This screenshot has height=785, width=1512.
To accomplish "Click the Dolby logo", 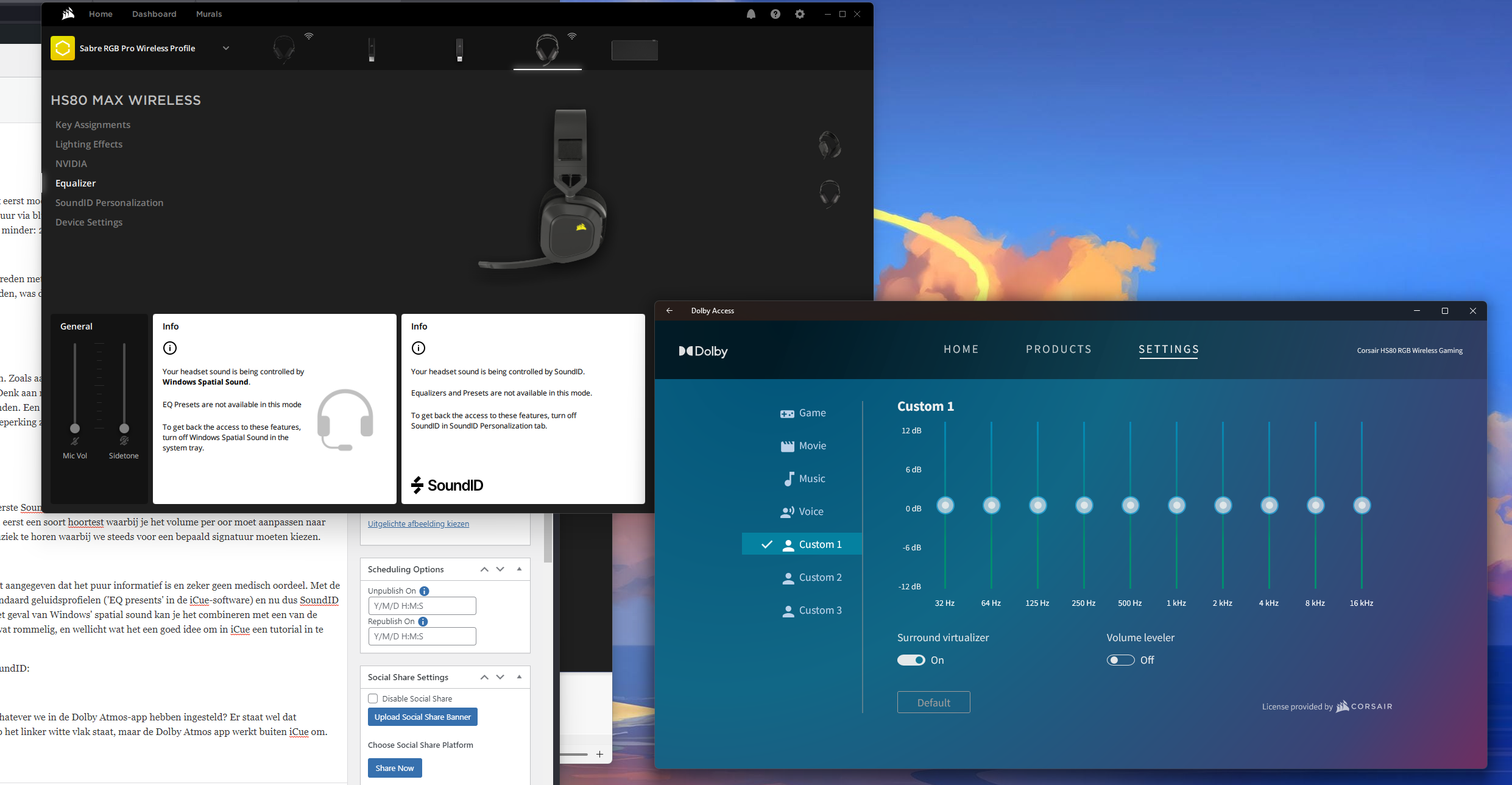I will 703,351.
